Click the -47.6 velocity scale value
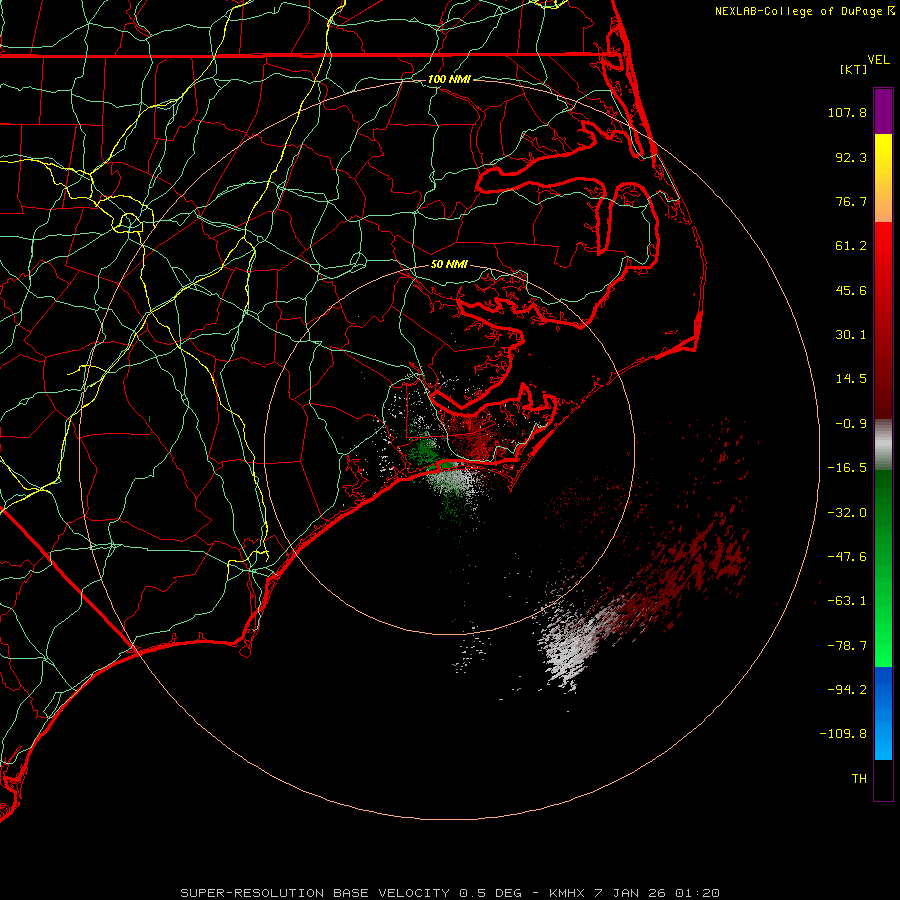Image resolution: width=900 pixels, height=900 pixels. [847, 557]
